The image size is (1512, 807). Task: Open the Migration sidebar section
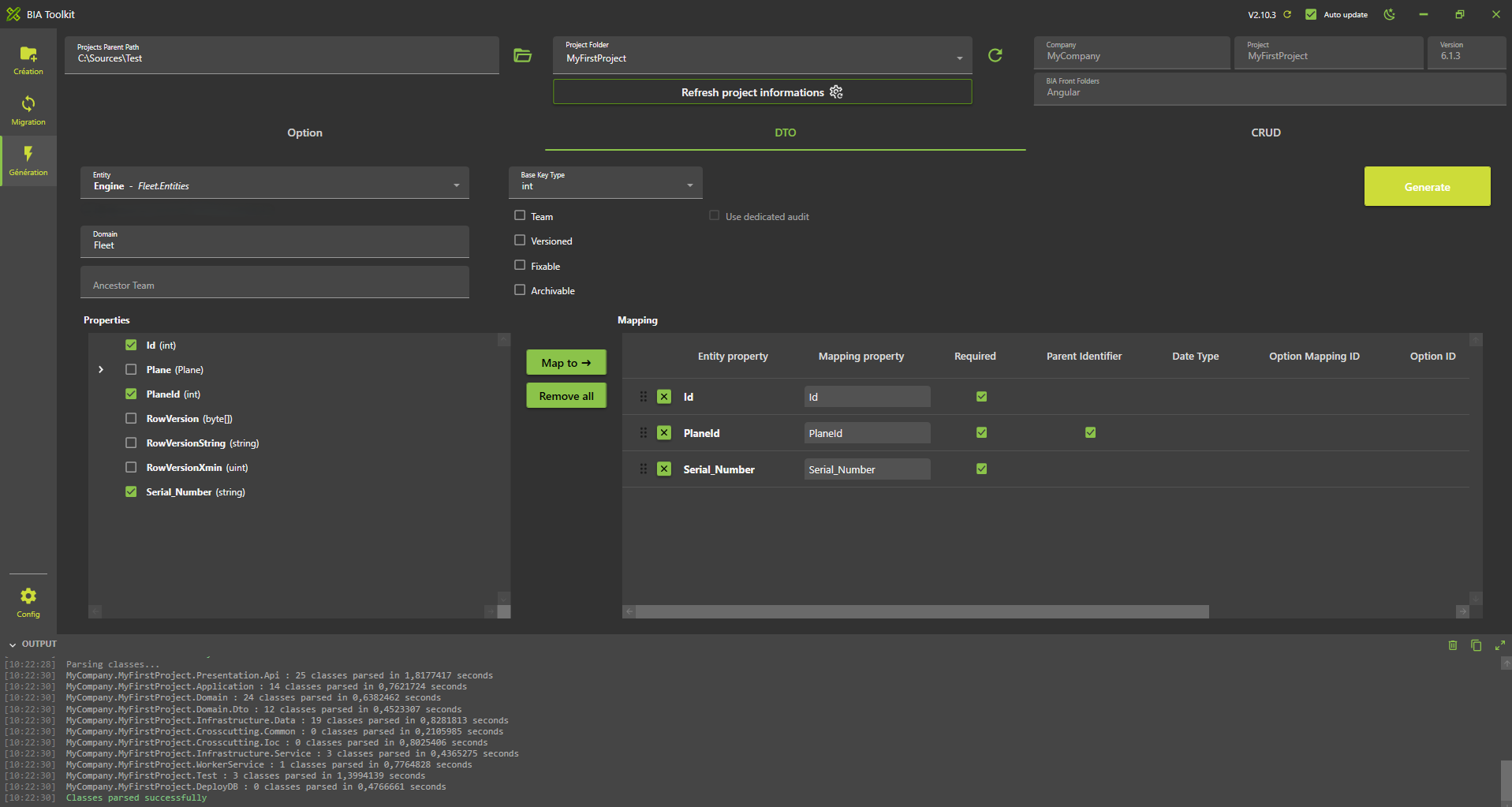(28, 111)
